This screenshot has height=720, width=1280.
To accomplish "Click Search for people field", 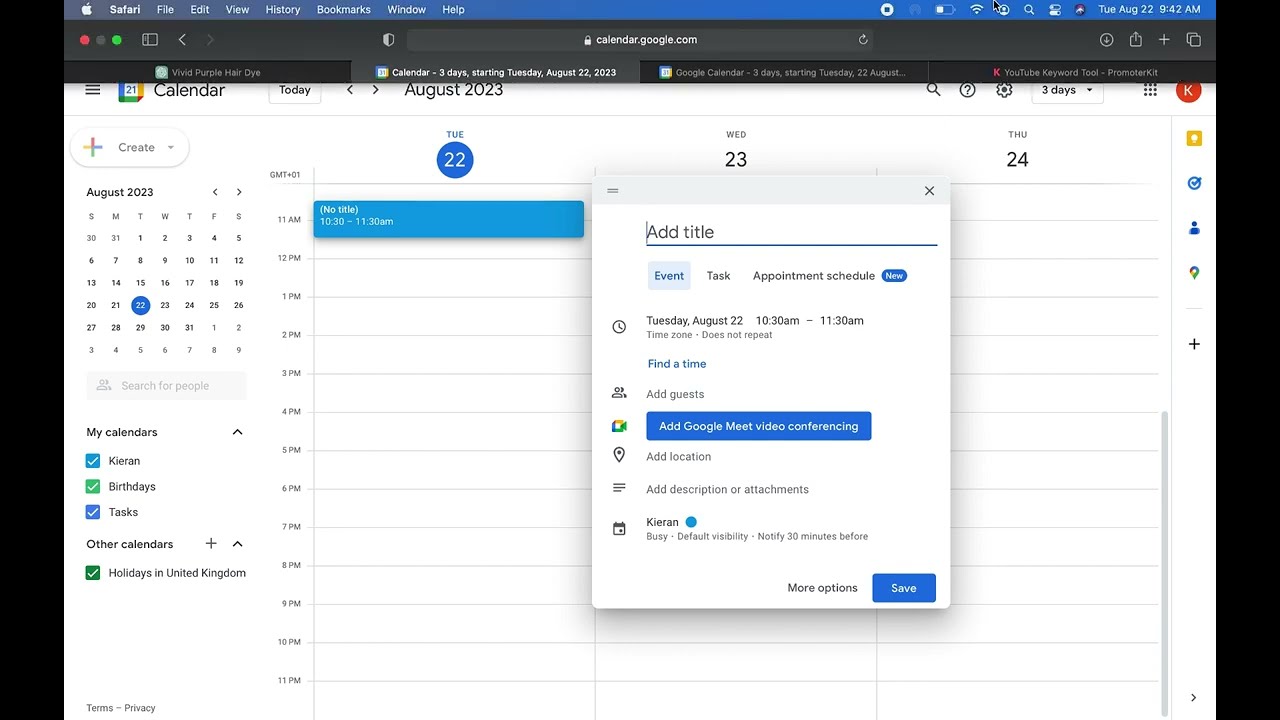I will [166, 386].
